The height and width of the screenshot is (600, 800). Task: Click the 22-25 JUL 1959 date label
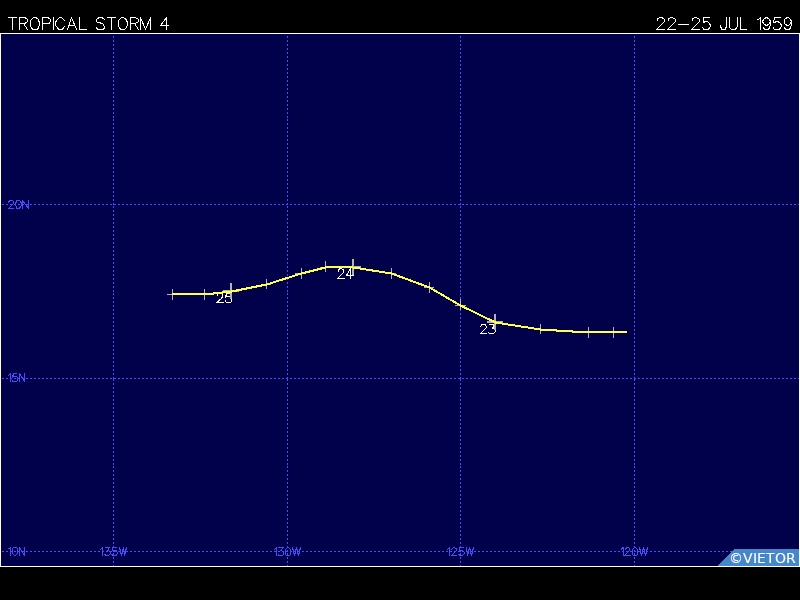click(x=724, y=24)
